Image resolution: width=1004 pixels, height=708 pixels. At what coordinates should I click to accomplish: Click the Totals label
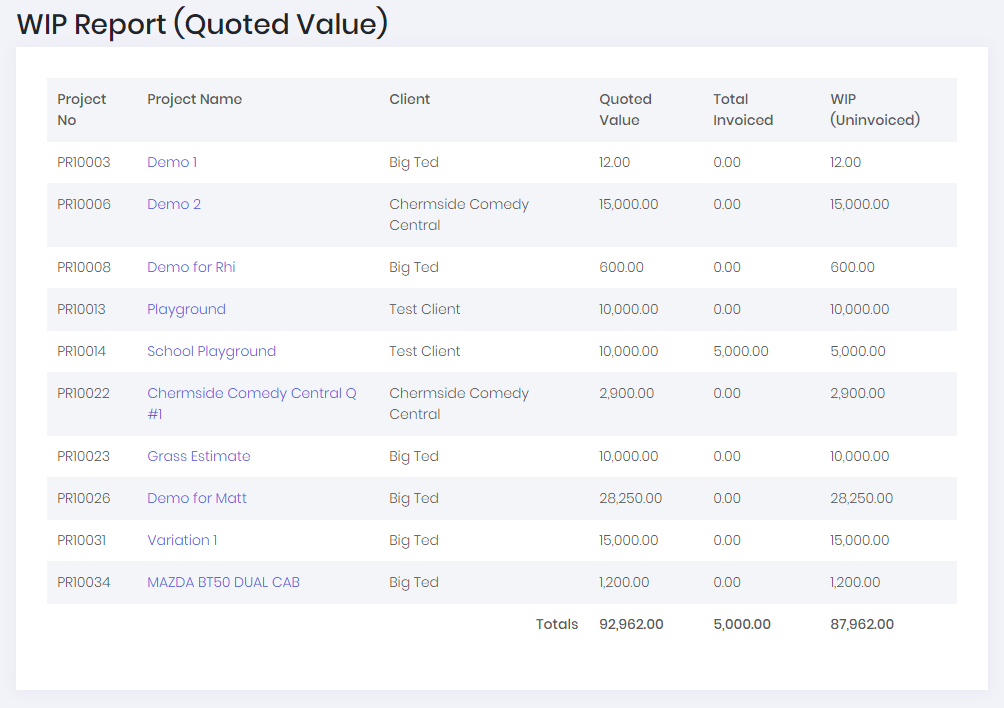[x=557, y=624]
